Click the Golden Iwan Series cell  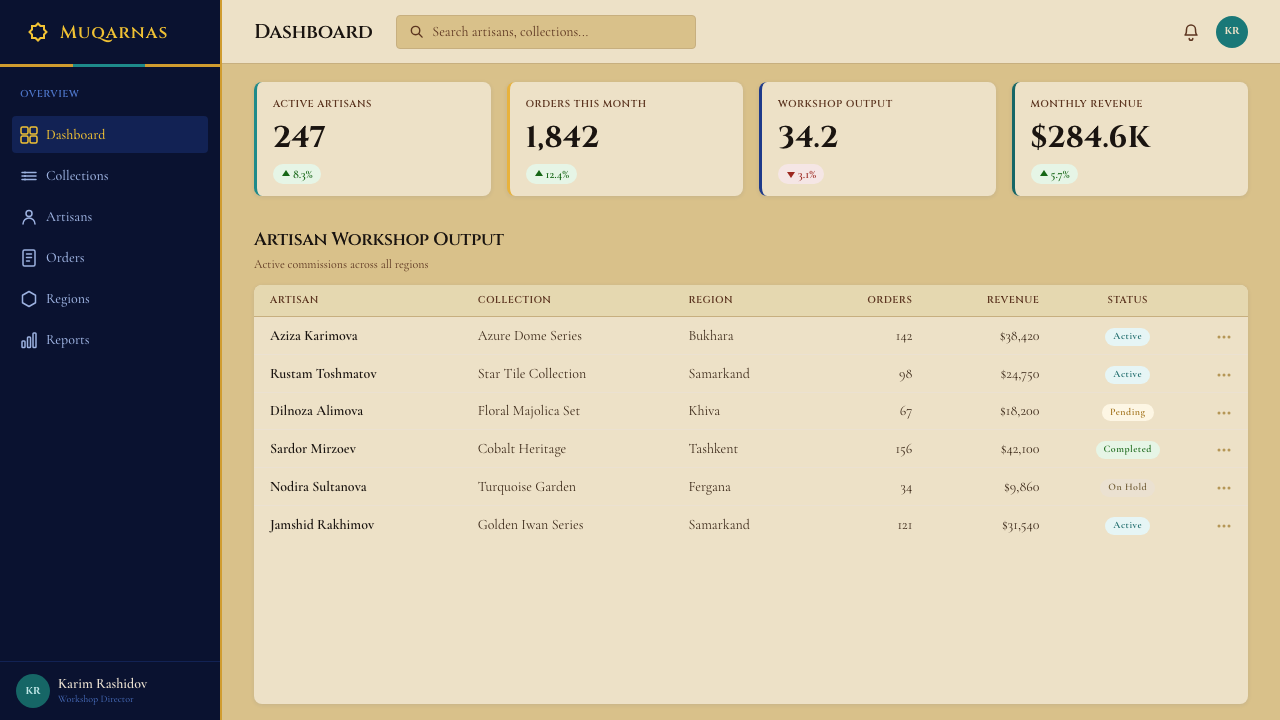[531, 525]
